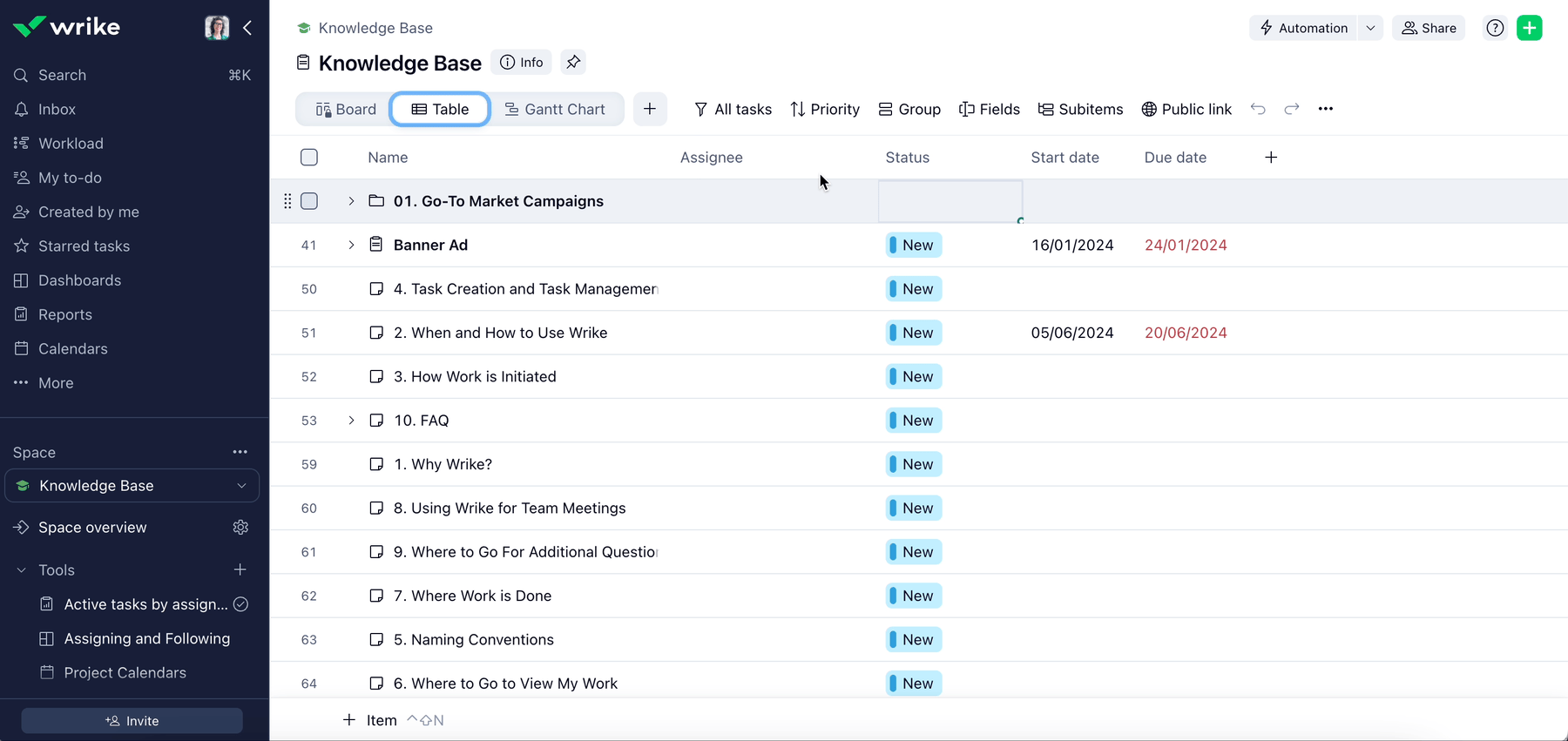The image size is (1568, 741).
Task: Click the New status of Banner Ad
Action: [913, 246]
